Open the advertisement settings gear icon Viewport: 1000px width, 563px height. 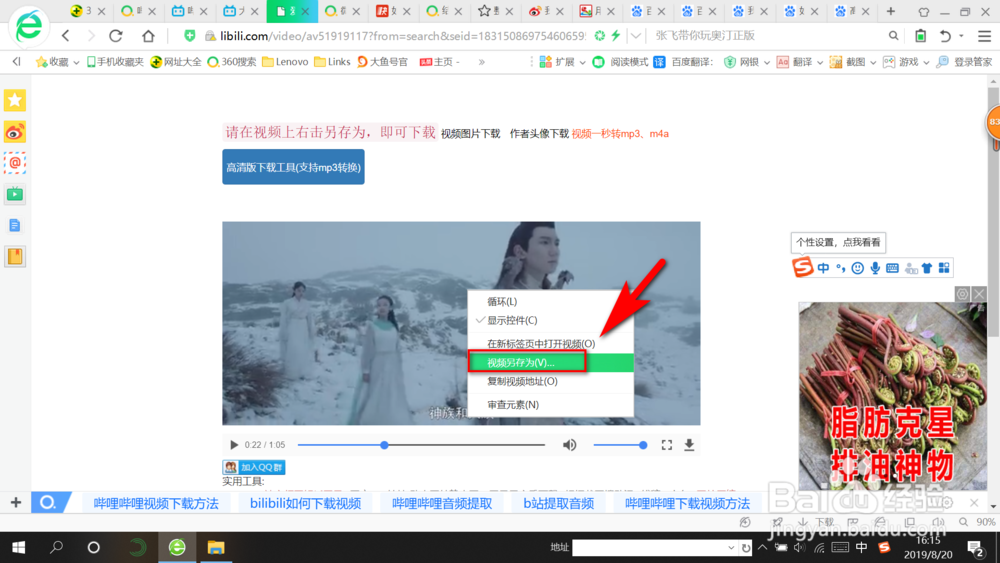[962, 294]
